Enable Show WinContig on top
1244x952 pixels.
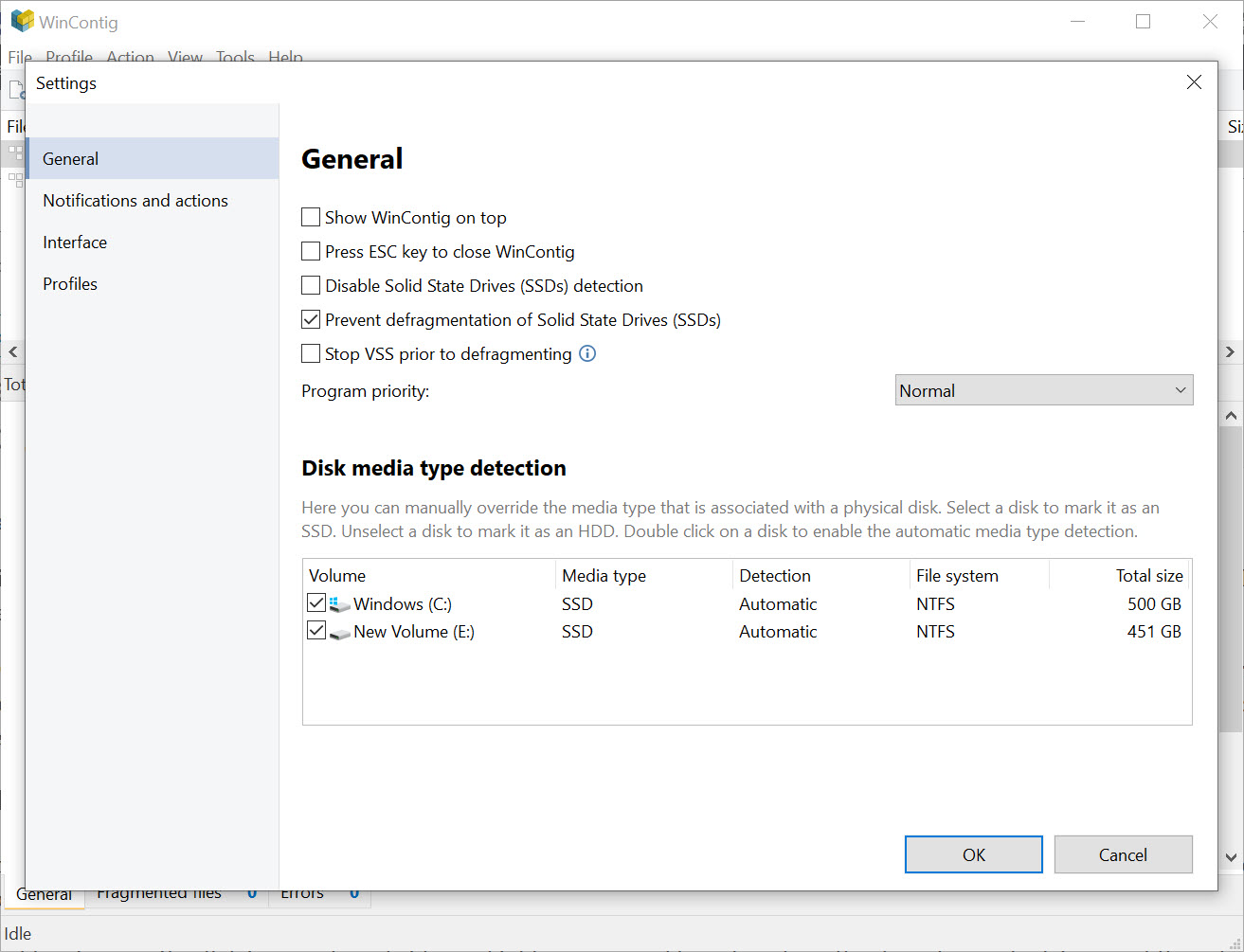pos(310,217)
